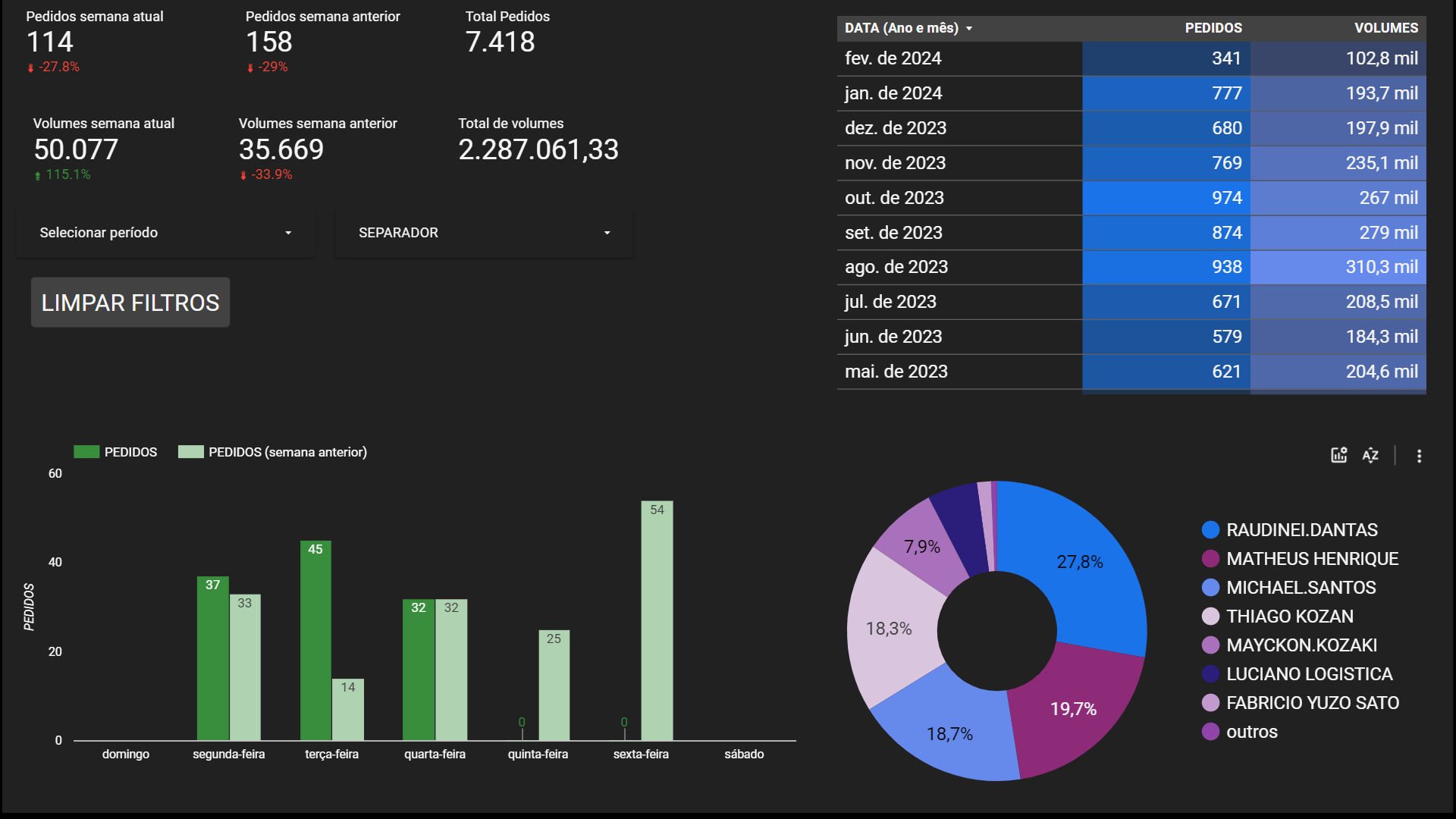Select the 18,7% donut slice
This screenshot has height=819, width=1456.
tap(949, 734)
